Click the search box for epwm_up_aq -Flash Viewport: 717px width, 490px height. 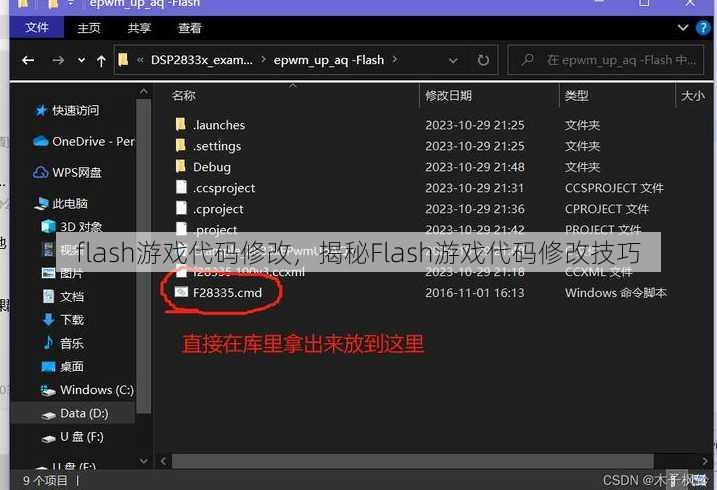click(606, 60)
